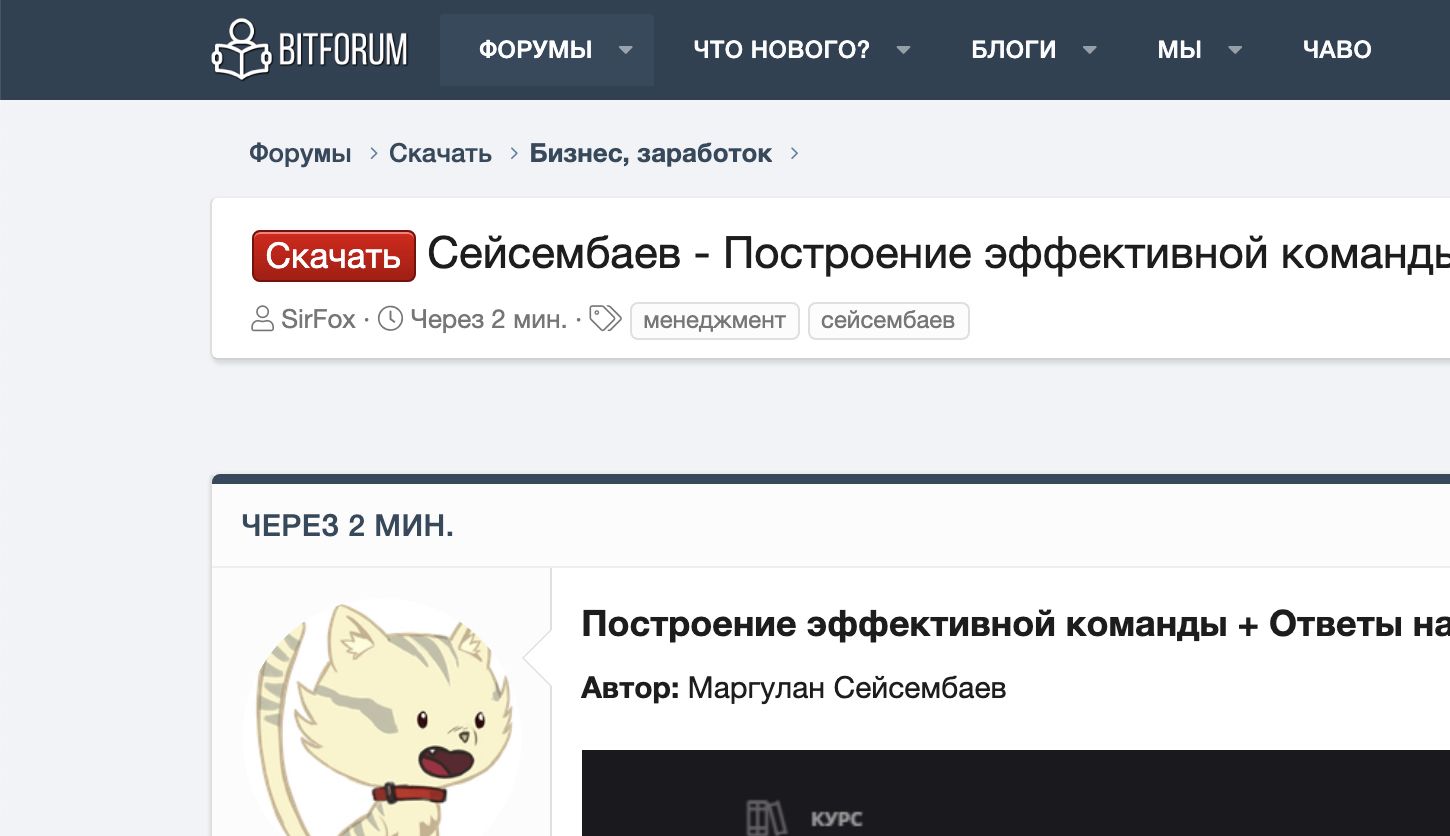Click the BITFORUM logo
The height and width of the screenshot is (836, 1450).
[x=310, y=49]
